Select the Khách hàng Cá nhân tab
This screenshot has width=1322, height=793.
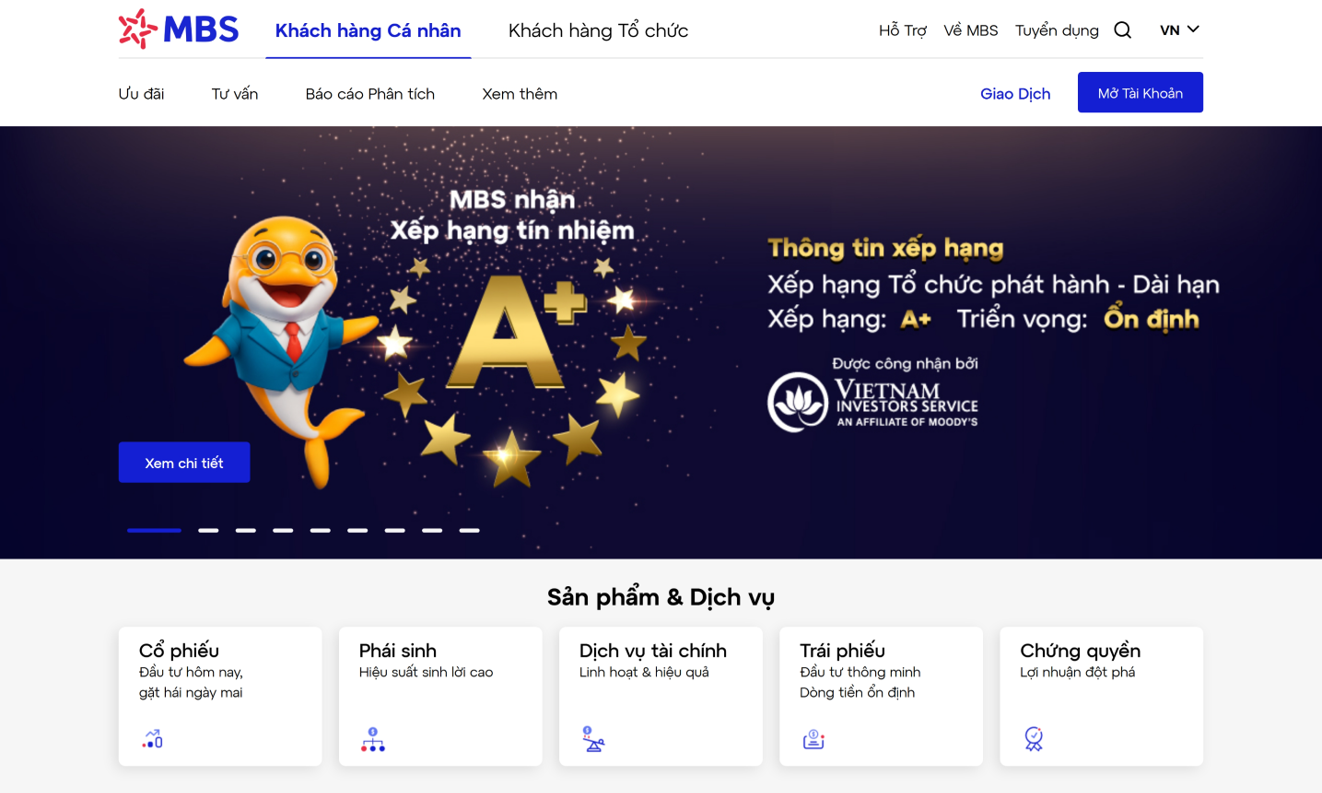[x=368, y=30]
